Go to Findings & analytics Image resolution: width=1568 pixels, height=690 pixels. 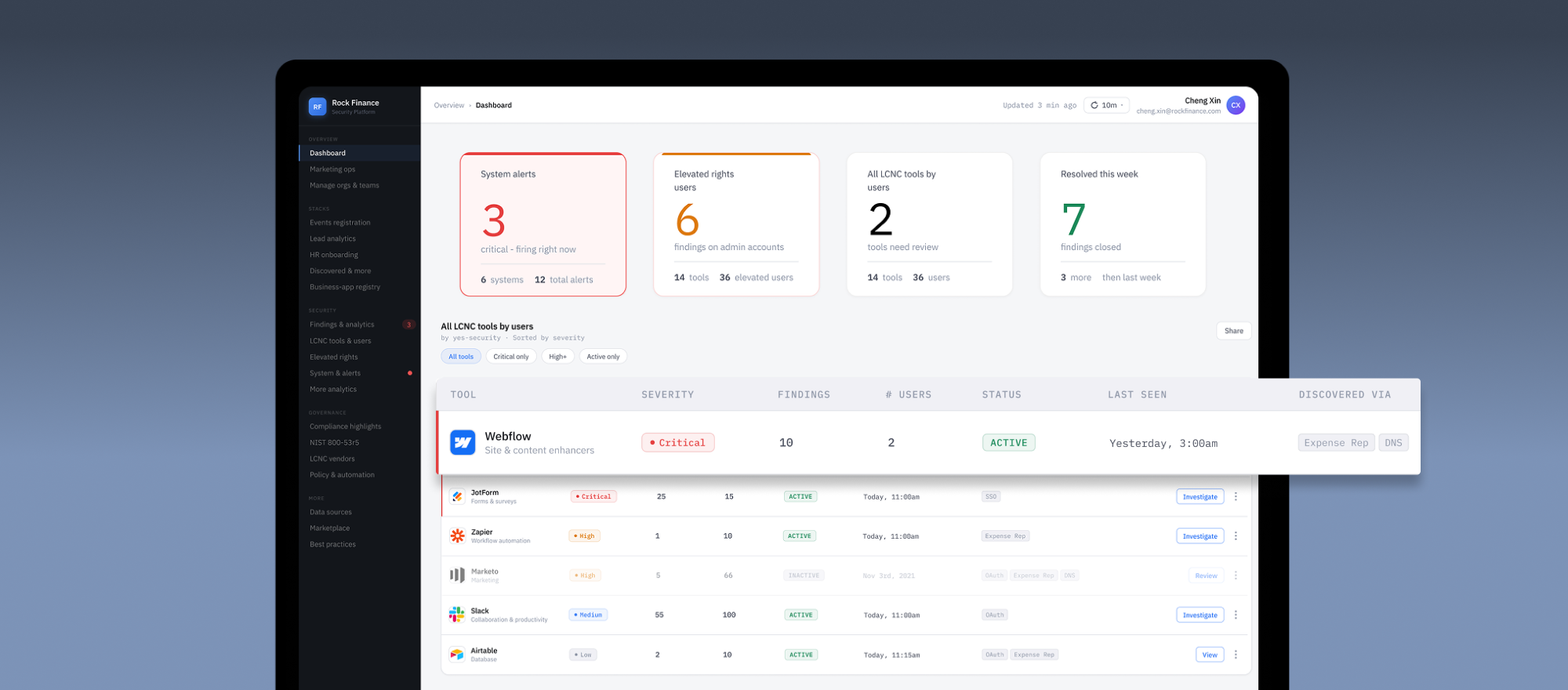pos(342,325)
